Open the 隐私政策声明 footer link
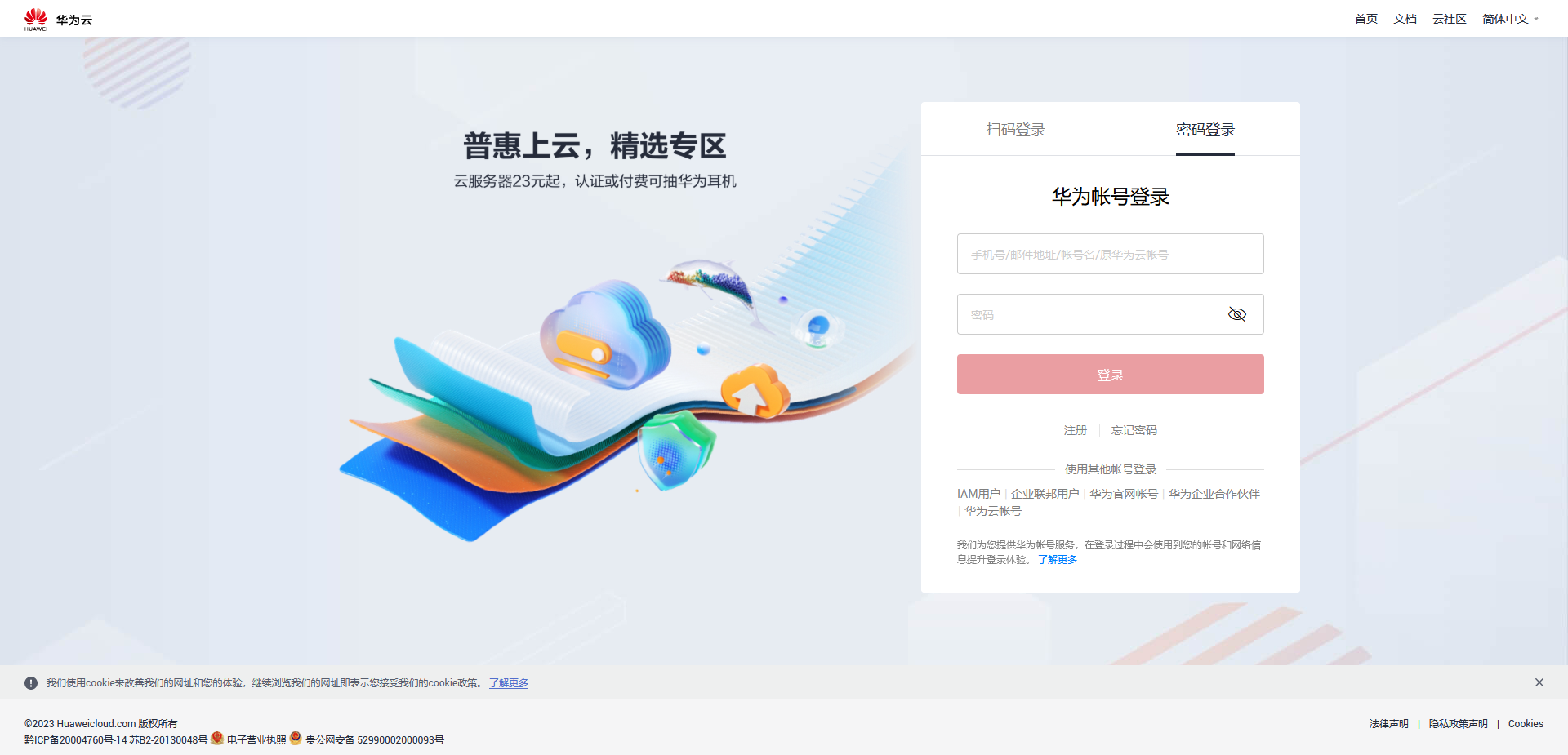Screen dimensions: 1568x755 (x=1458, y=724)
